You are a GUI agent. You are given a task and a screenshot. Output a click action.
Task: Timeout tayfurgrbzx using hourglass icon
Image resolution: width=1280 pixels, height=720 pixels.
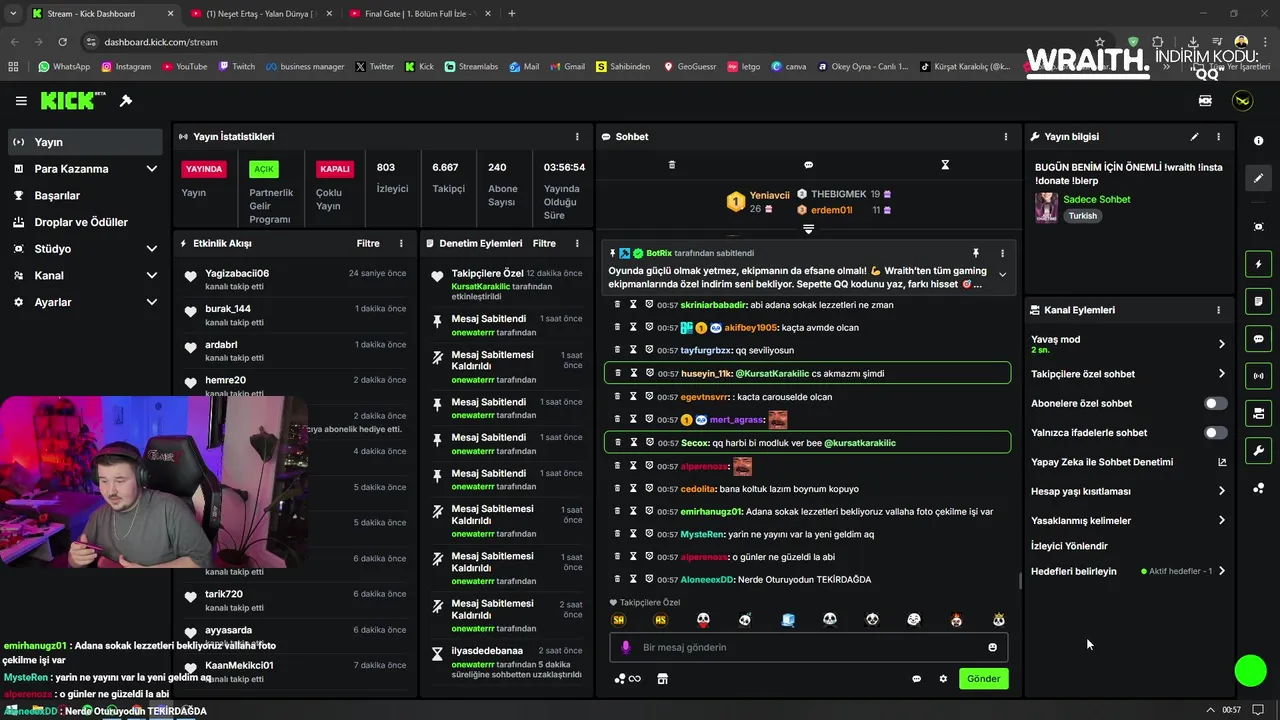[x=633, y=350]
